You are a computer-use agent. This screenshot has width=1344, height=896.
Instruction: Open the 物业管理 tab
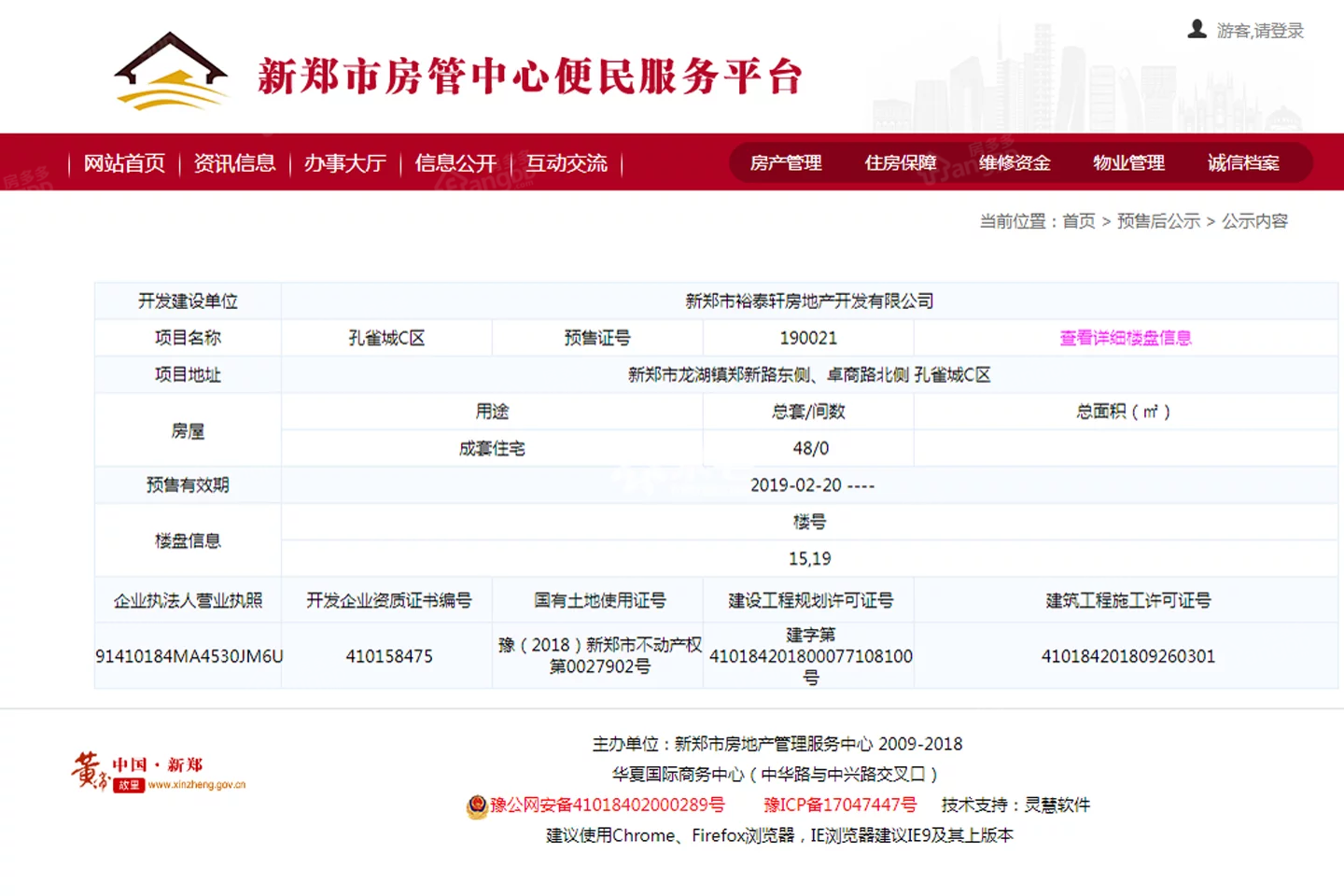[1128, 163]
